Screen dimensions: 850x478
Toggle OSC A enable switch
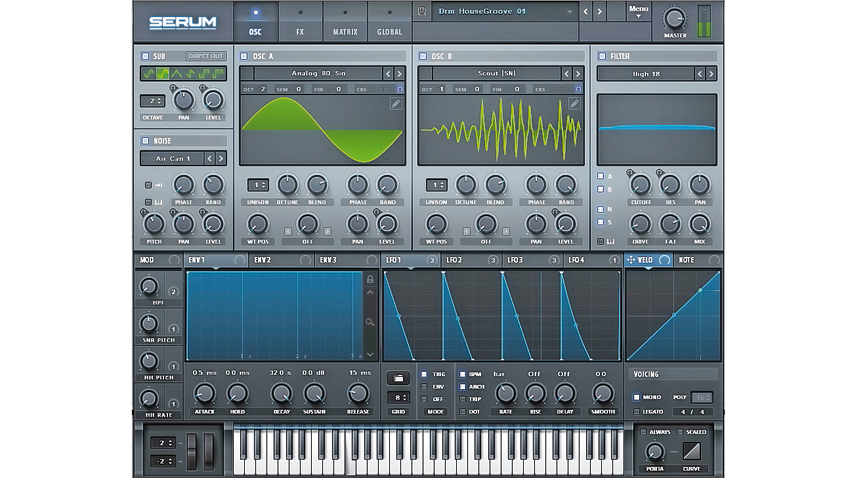pos(244,56)
